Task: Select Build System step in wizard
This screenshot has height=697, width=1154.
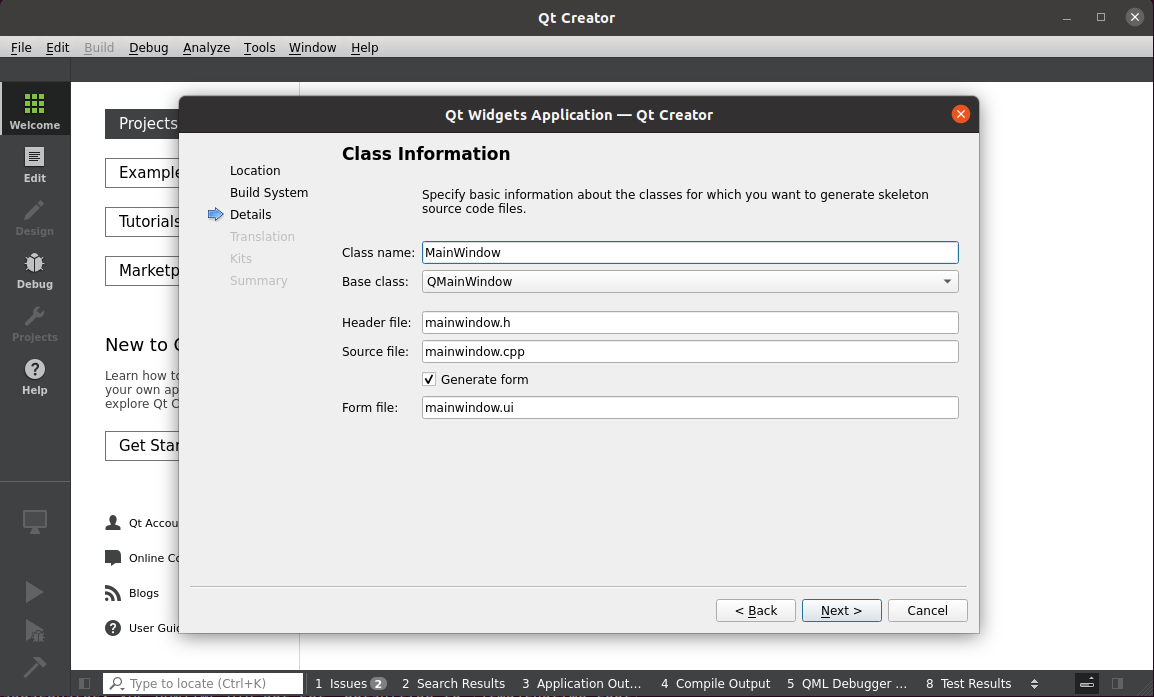Action: pos(269,192)
